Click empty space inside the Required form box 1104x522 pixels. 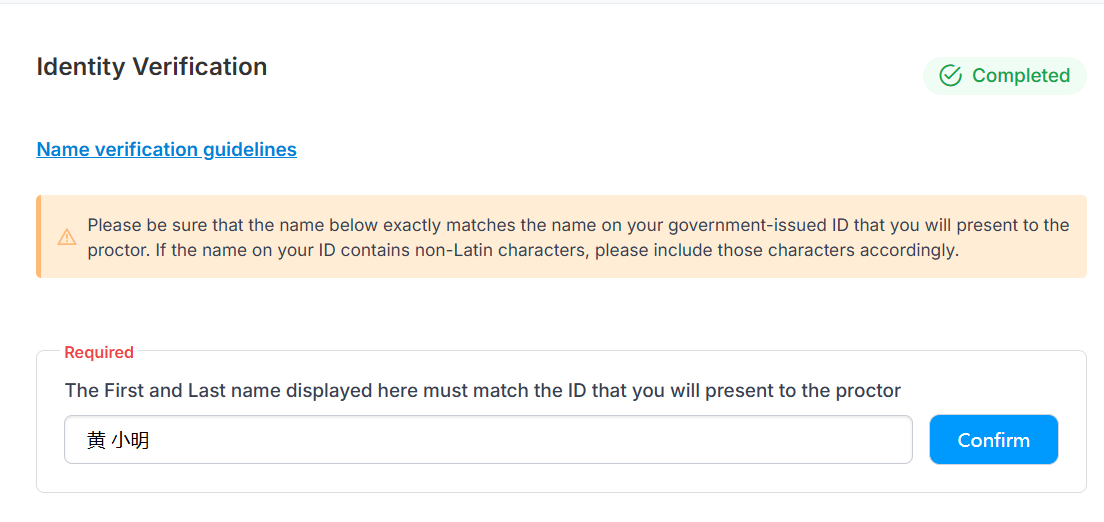[x=561, y=479]
